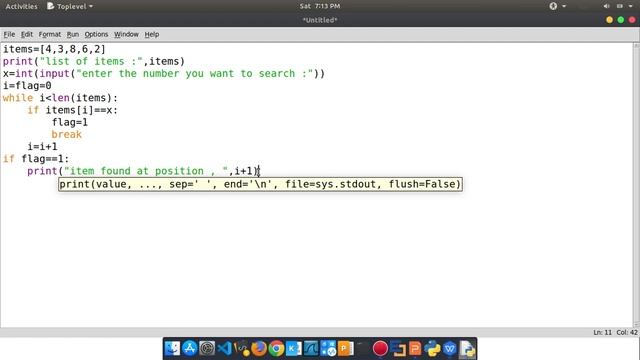The image size is (640, 360).
Task: Expand the system menu arrow in top bar
Action: 630,6
